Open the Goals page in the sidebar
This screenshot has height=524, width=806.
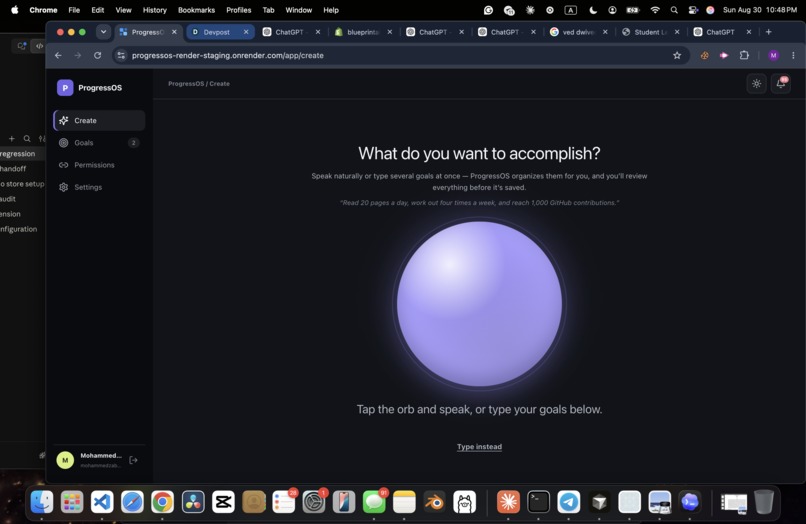(99, 143)
